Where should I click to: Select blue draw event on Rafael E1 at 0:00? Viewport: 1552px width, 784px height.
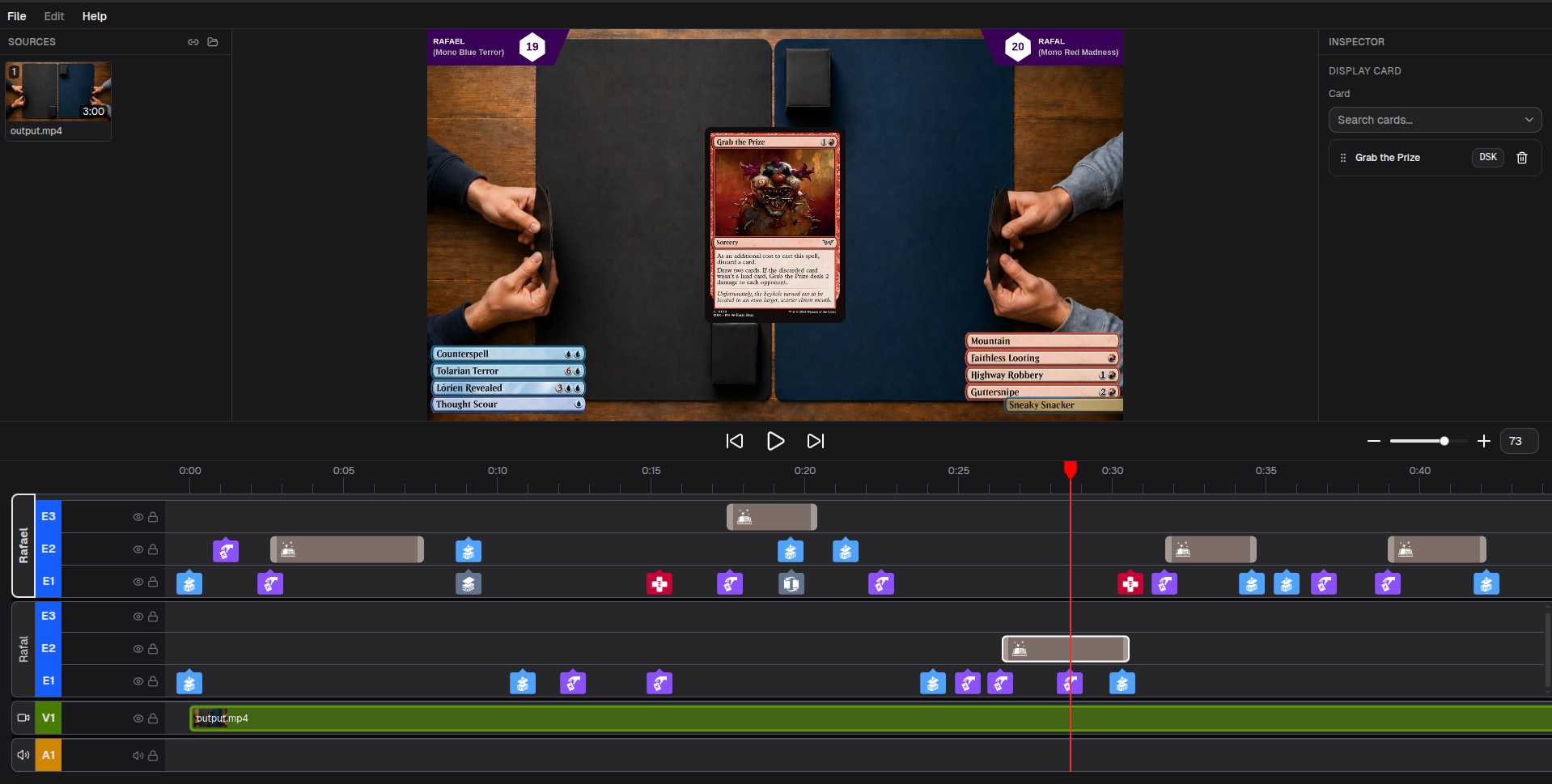[x=189, y=583]
